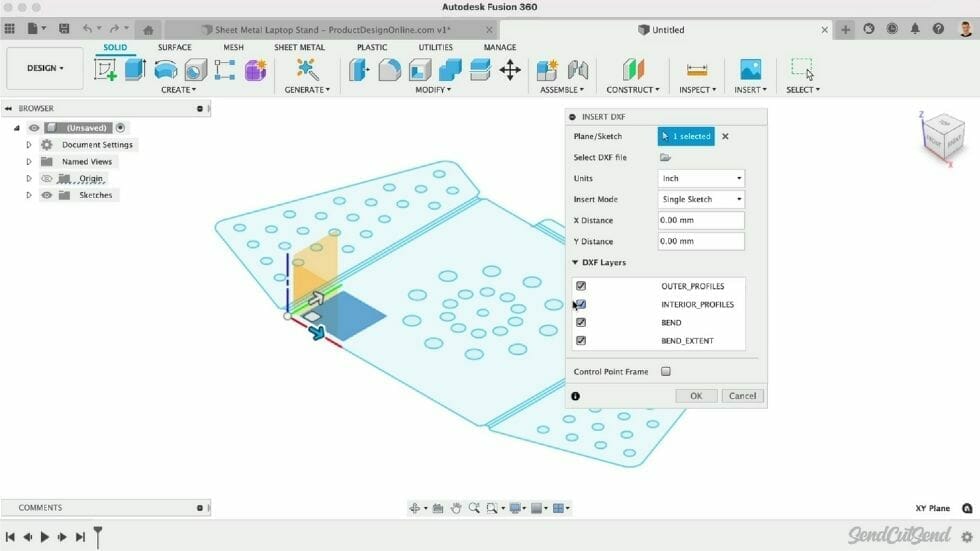Image resolution: width=980 pixels, height=551 pixels.
Task: Open the Insert Mode dropdown
Action: tap(701, 200)
